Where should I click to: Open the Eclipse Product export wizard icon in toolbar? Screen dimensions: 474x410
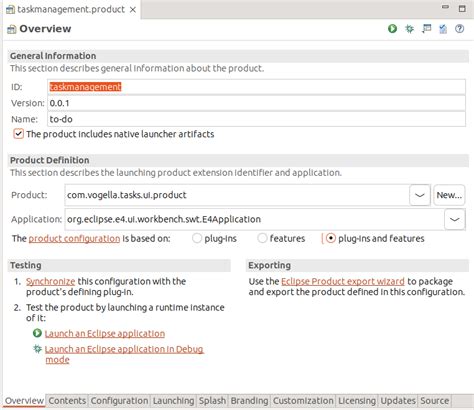426,29
